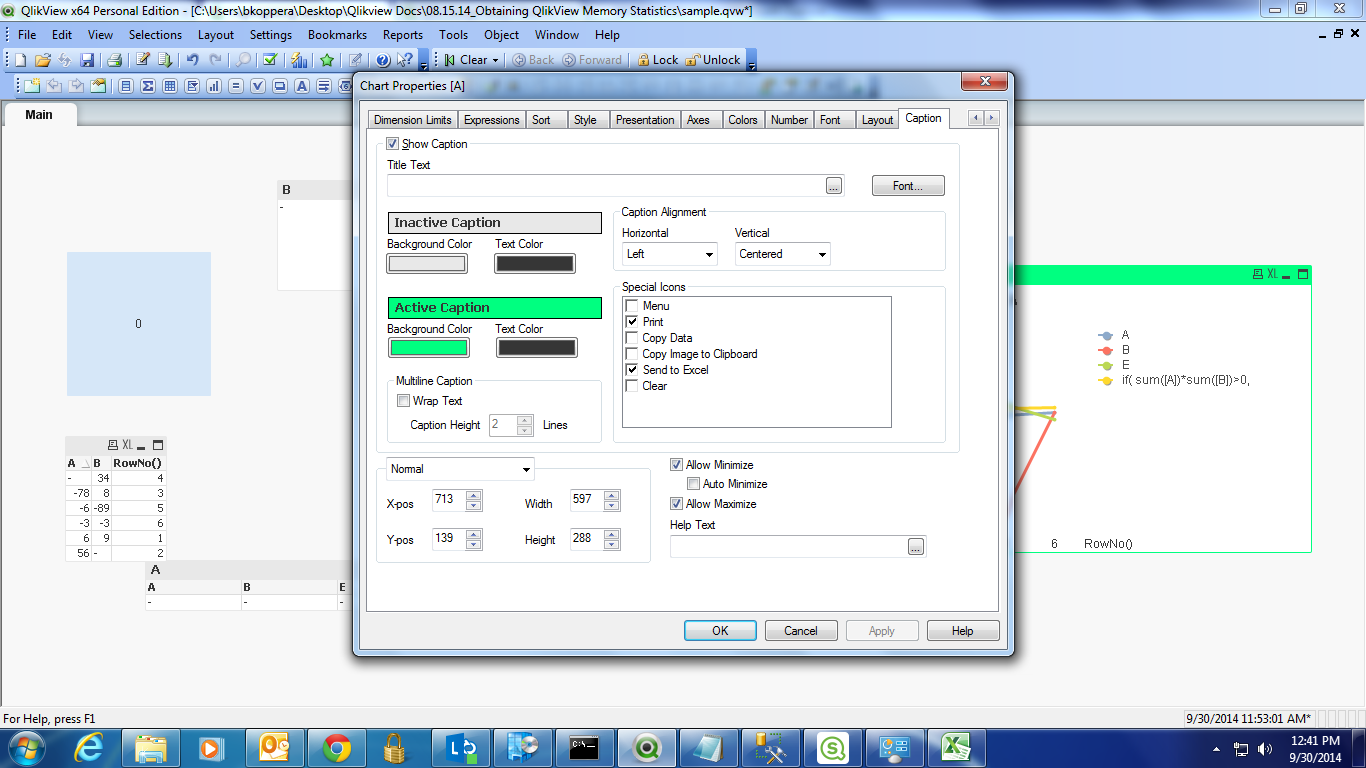The image size is (1366, 768).
Task: Open Sheet Properties in the design toolbar
Action: (98, 86)
